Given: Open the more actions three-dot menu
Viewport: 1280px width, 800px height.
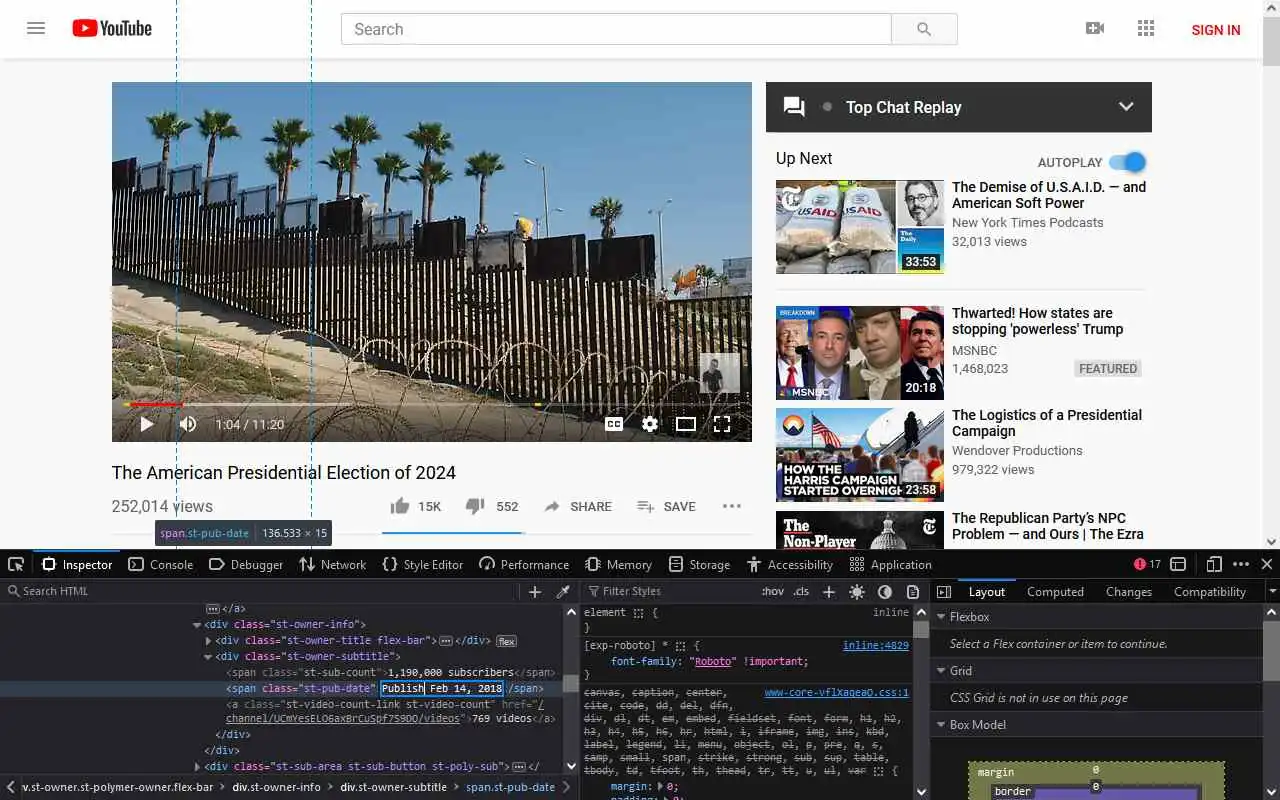Looking at the screenshot, I should click(x=732, y=506).
